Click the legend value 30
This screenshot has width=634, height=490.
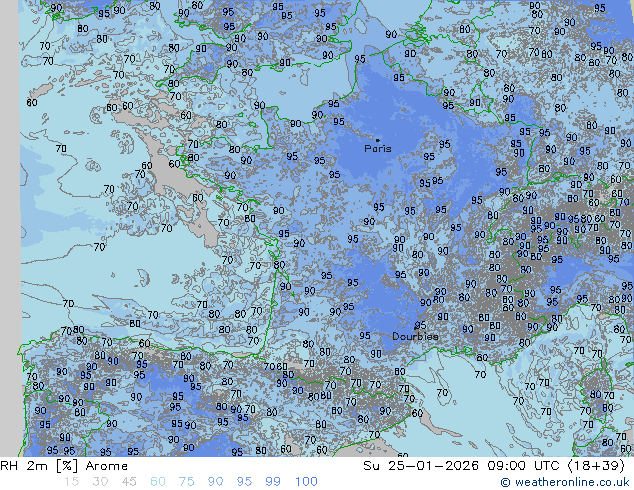[x=100, y=482]
